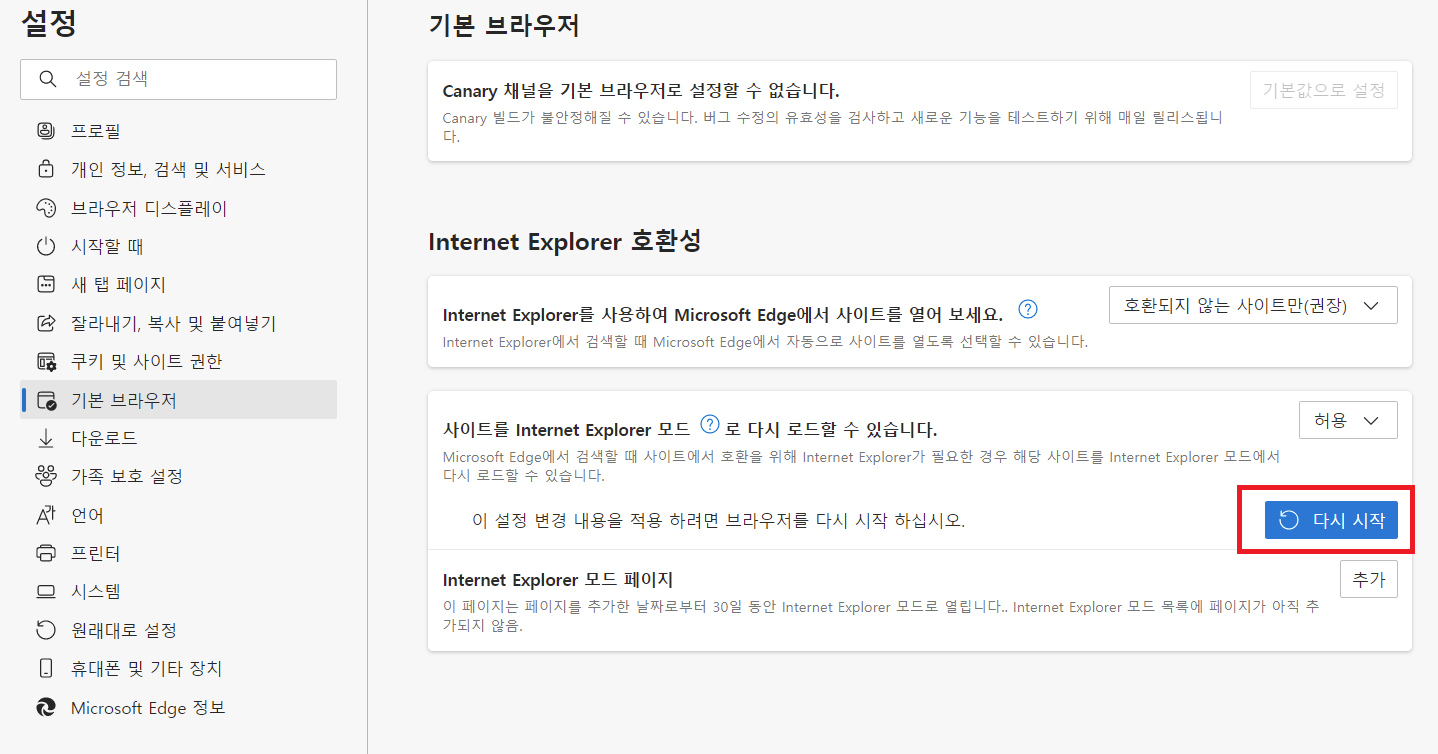The height and width of the screenshot is (754, 1438).
Task: Click the palette icon for 브라우저 디스플레이
Action: [x=46, y=208]
